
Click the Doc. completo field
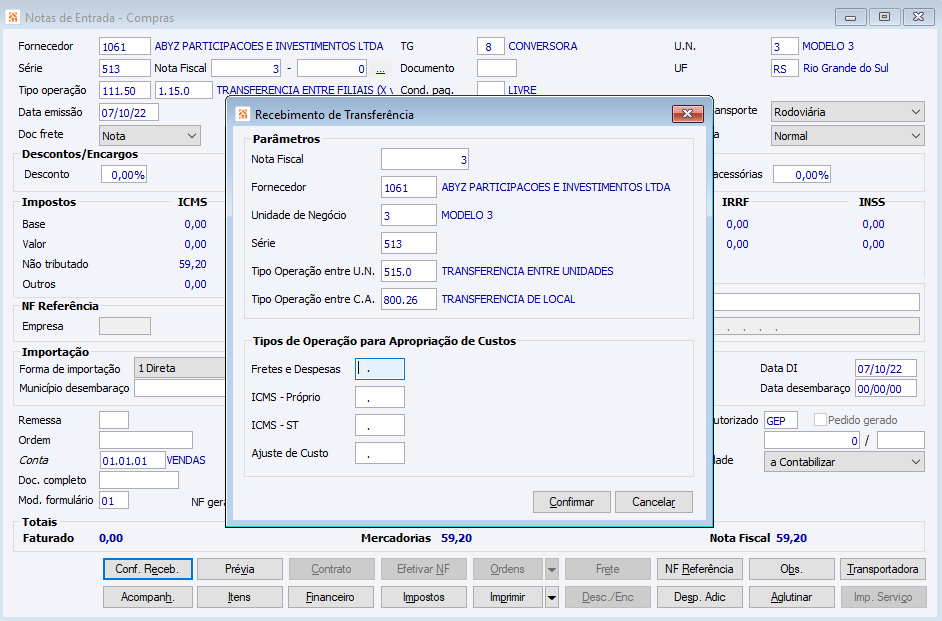coord(139,480)
